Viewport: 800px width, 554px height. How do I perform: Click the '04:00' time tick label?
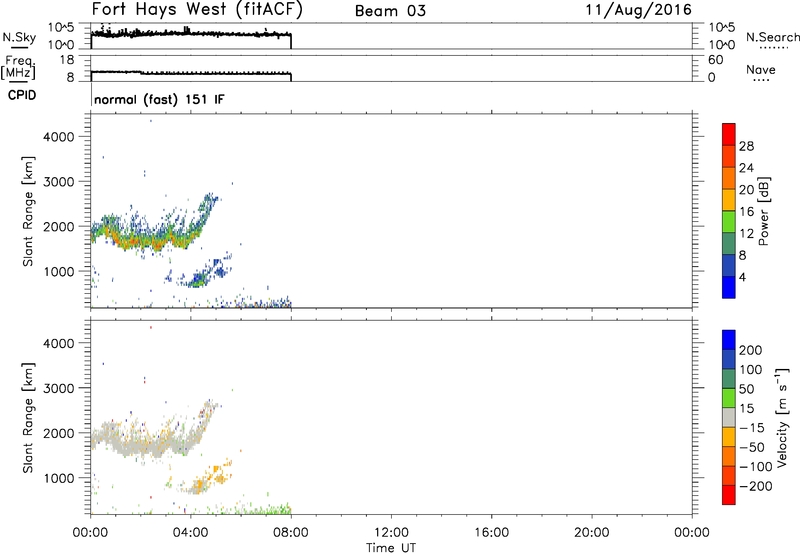191,533
